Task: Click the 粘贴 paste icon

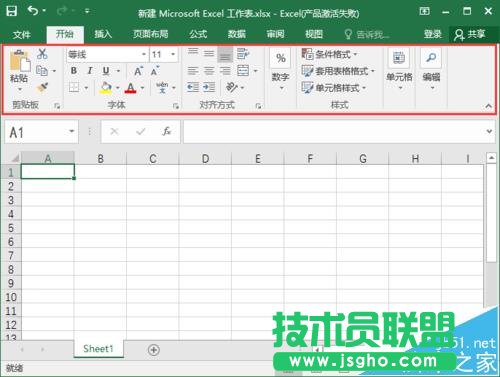Action: [20, 61]
